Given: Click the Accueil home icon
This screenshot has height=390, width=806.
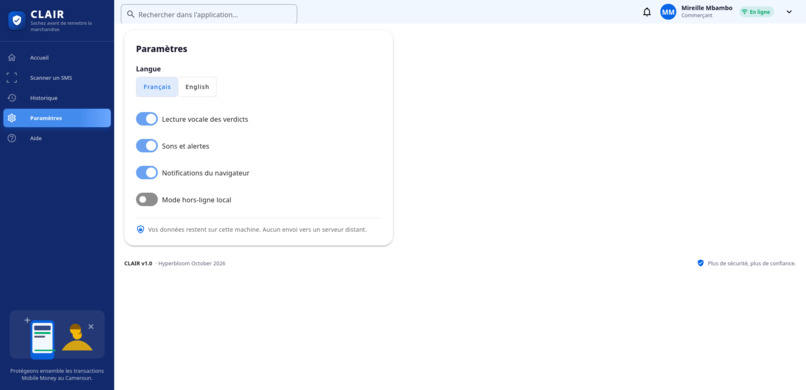Looking at the screenshot, I should [x=12, y=58].
